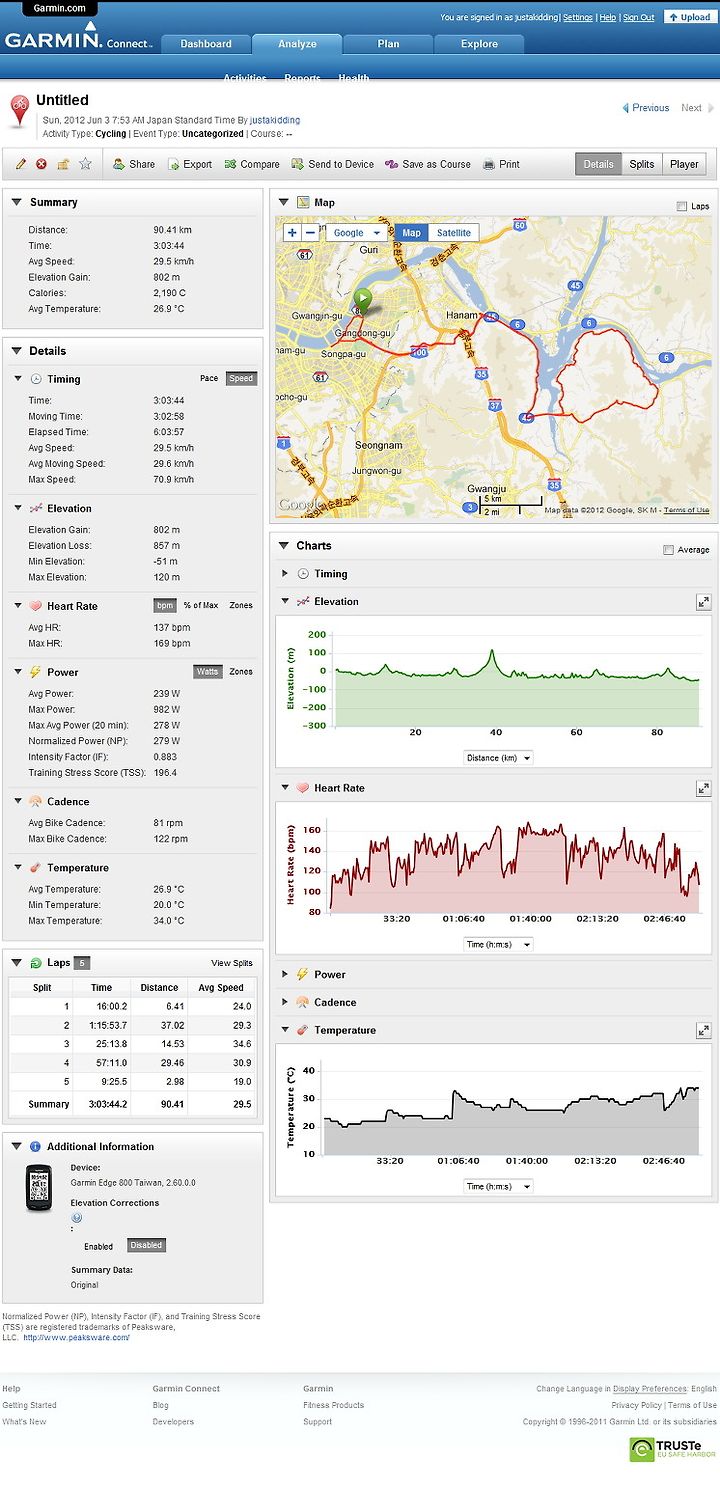Expand the Cadence chart section
Viewport: 720px width, 1487px height.
click(x=285, y=1003)
